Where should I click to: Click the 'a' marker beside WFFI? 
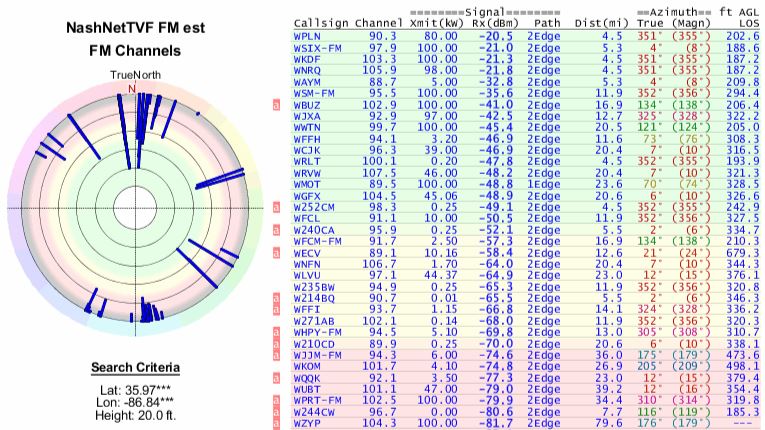coord(276,310)
